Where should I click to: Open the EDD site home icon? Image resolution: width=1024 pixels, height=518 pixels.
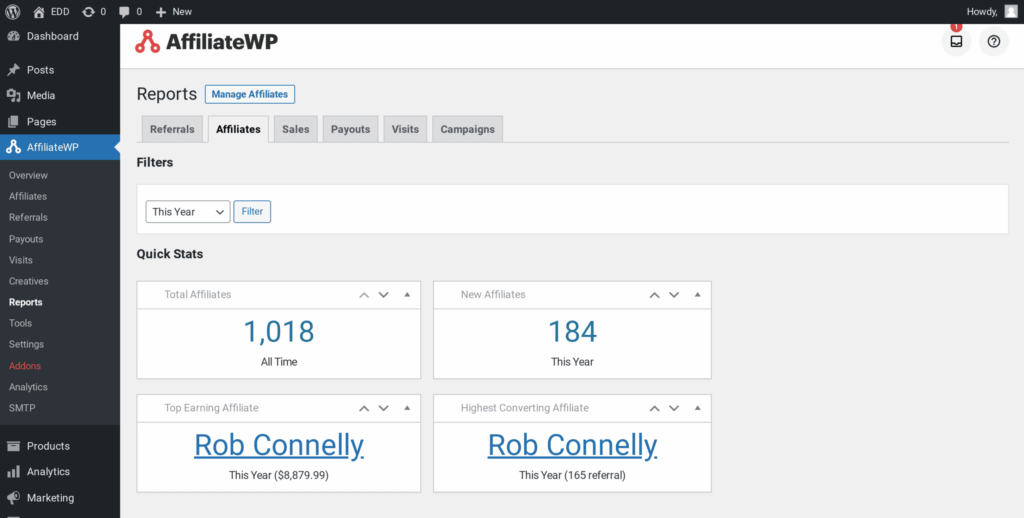click(39, 12)
